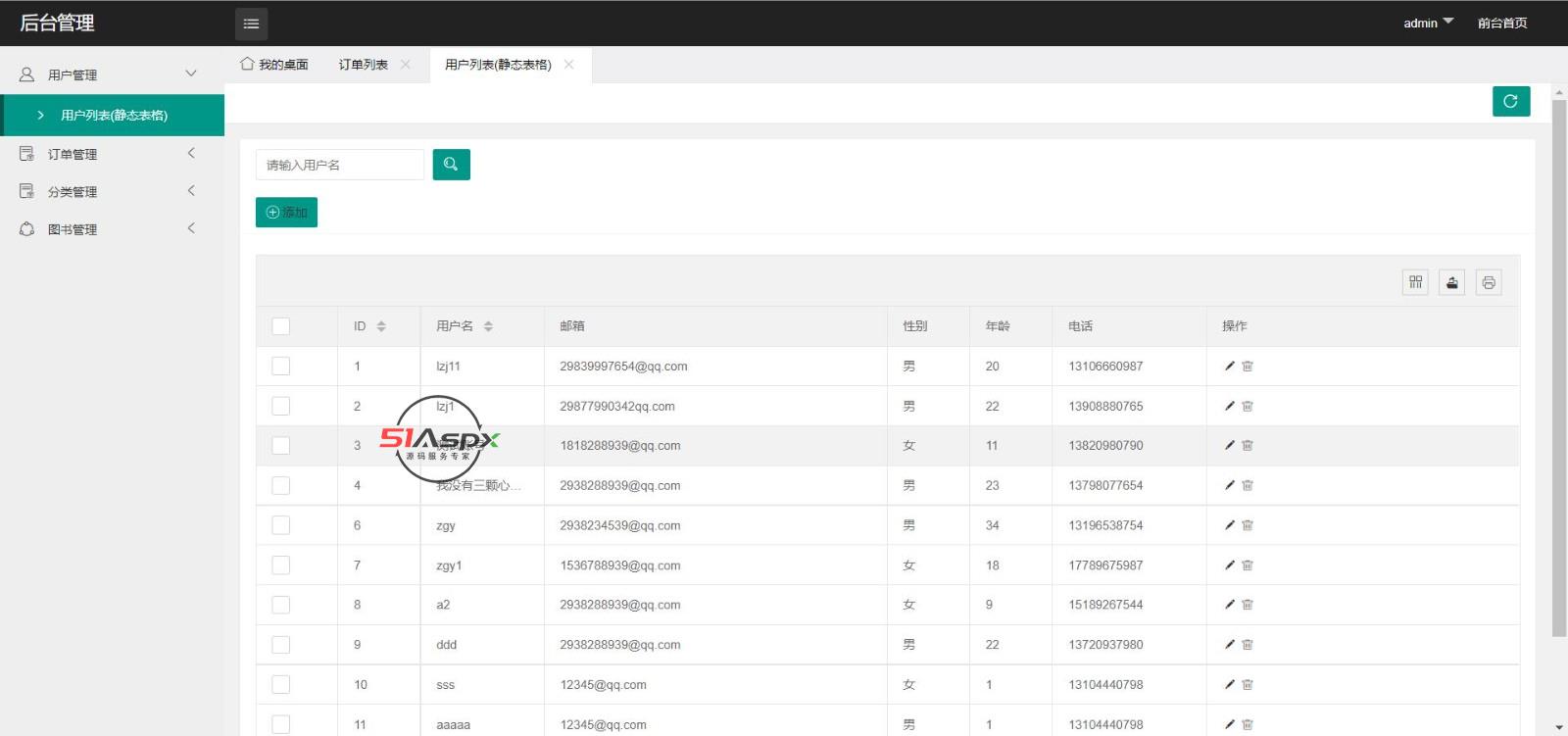Delete the row with phone 13908880765
The width and height of the screenshot is (1568, 736).
1248,406
